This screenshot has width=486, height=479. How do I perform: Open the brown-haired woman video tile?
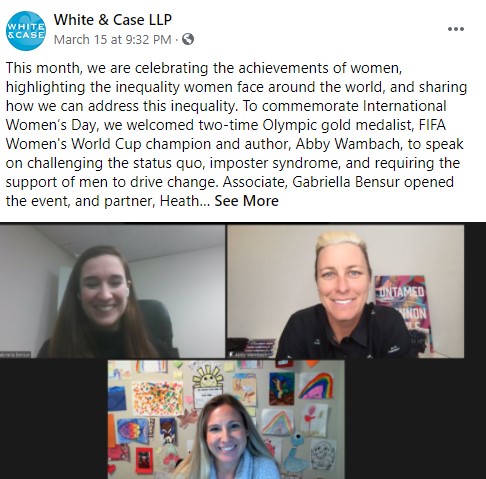(112, 291)
